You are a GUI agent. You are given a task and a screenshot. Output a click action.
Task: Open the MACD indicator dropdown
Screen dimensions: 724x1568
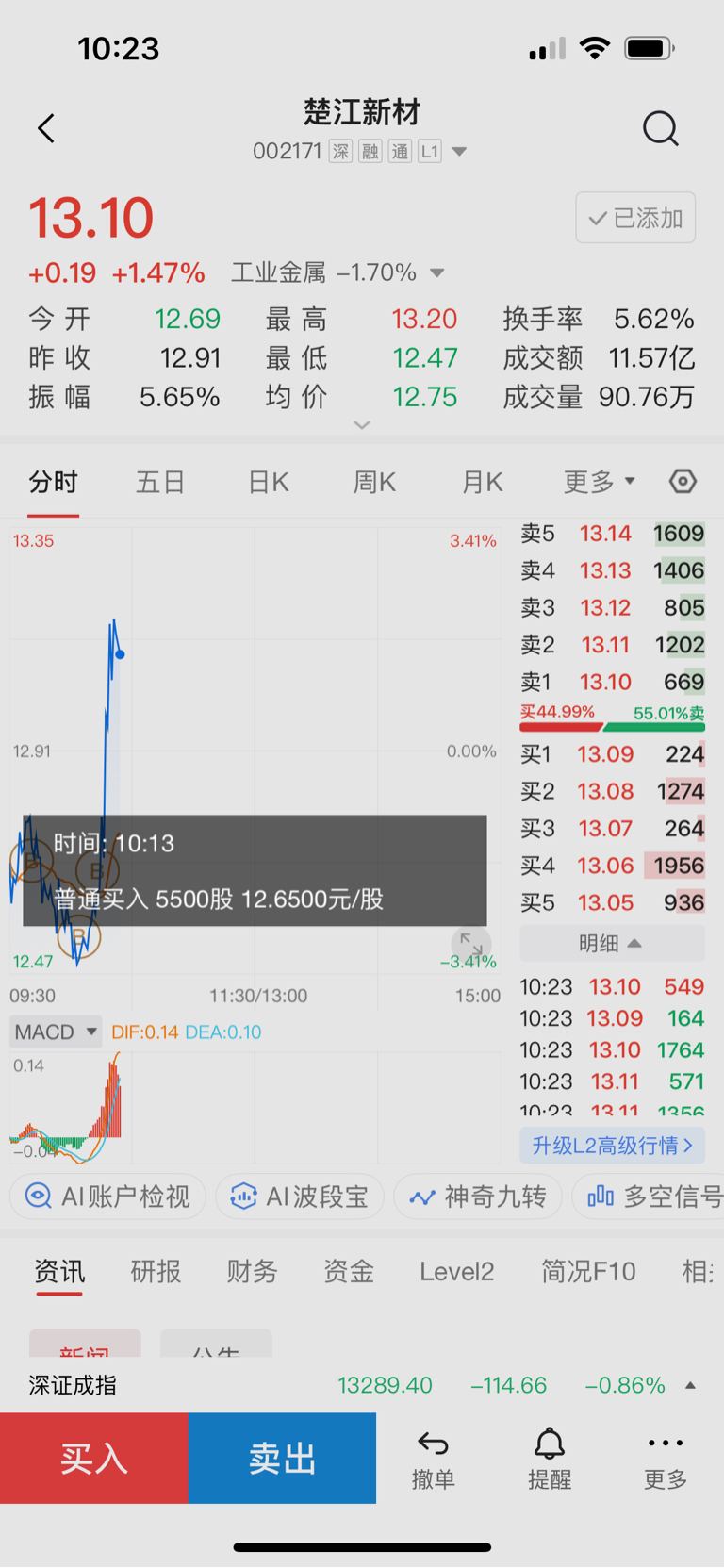click(57, 1032)
